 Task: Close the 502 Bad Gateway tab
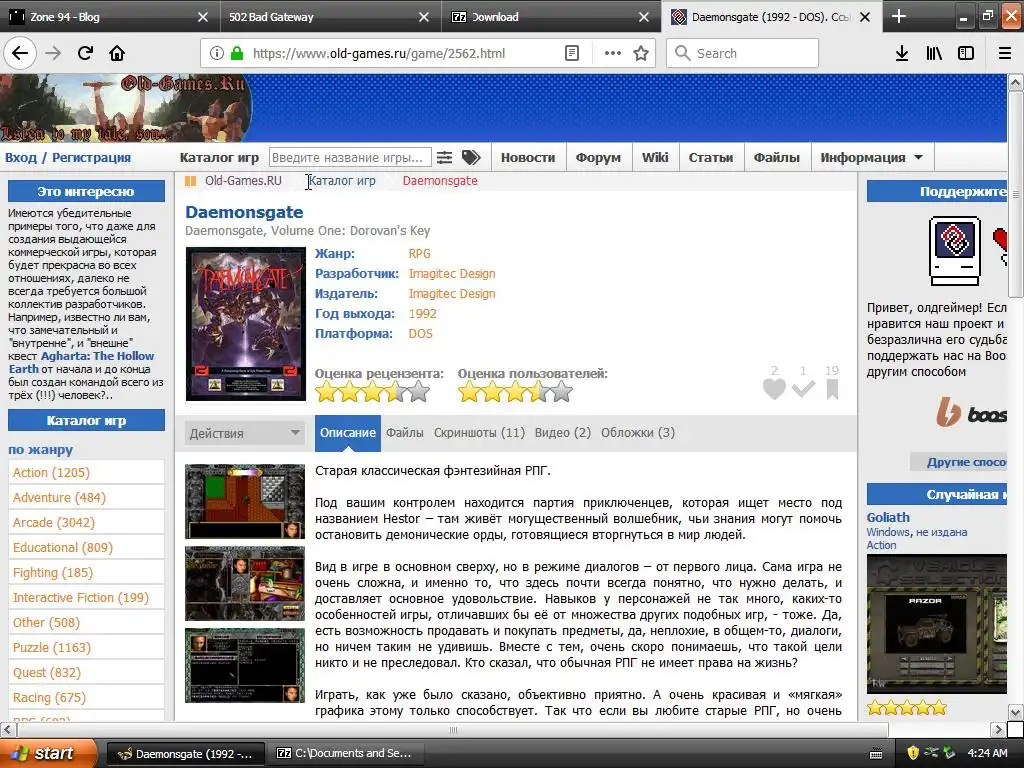click(424, 17)
